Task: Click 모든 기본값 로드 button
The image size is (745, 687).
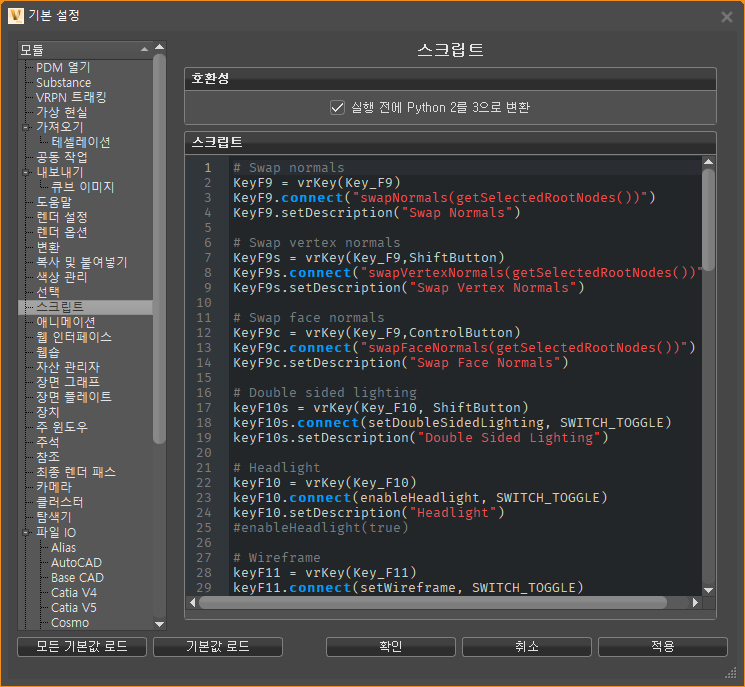Action: pos(82,647)
